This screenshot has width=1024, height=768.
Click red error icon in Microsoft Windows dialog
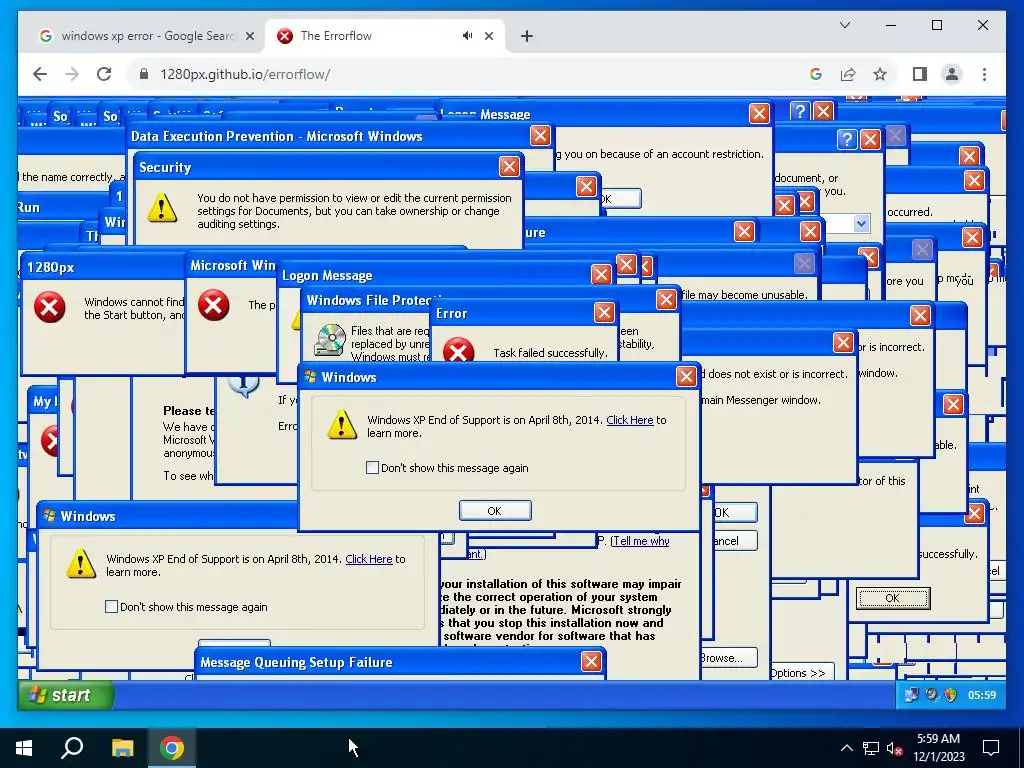214,306
